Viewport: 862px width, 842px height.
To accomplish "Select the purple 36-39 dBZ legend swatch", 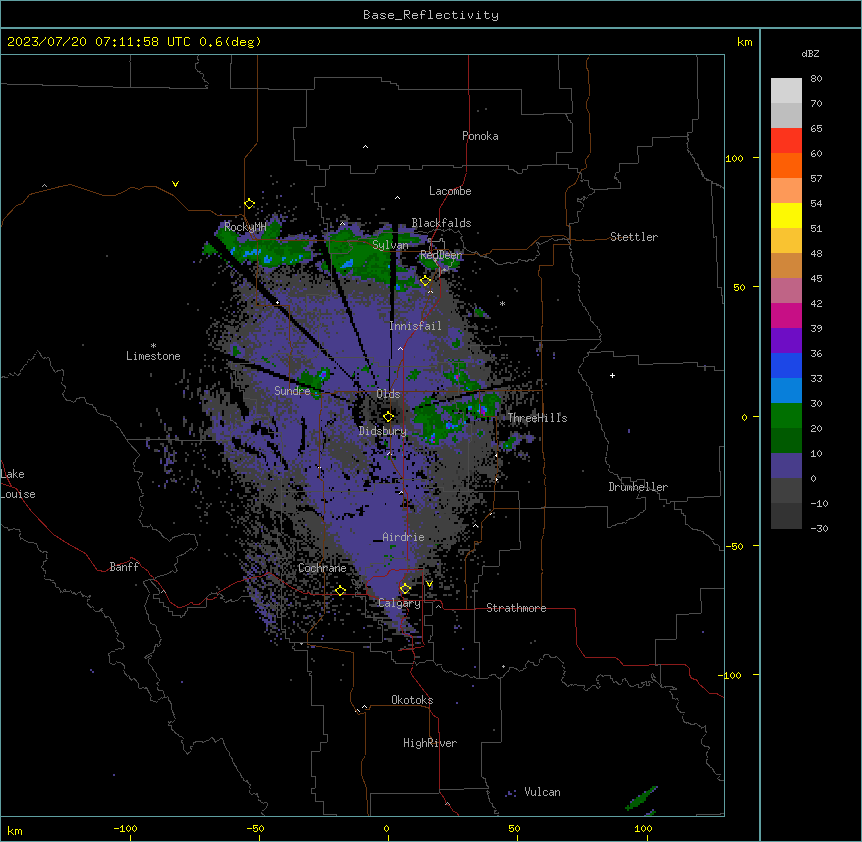I will (x=786, y=341).
